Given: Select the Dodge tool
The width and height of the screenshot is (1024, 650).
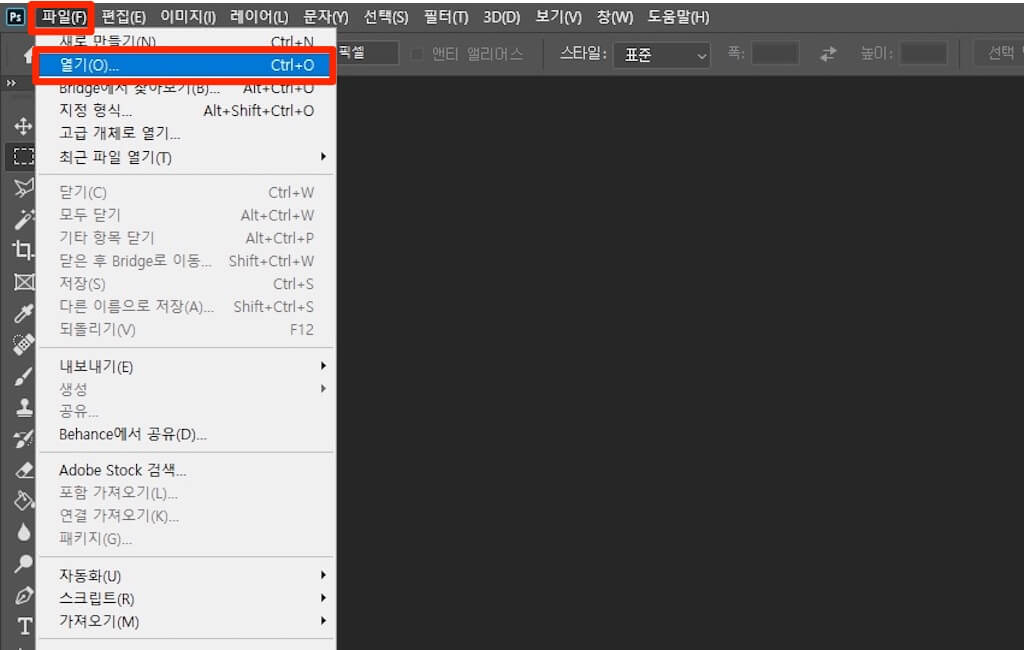Looking at the screenshot, I should pyautogui.click(x=24, y=562).
